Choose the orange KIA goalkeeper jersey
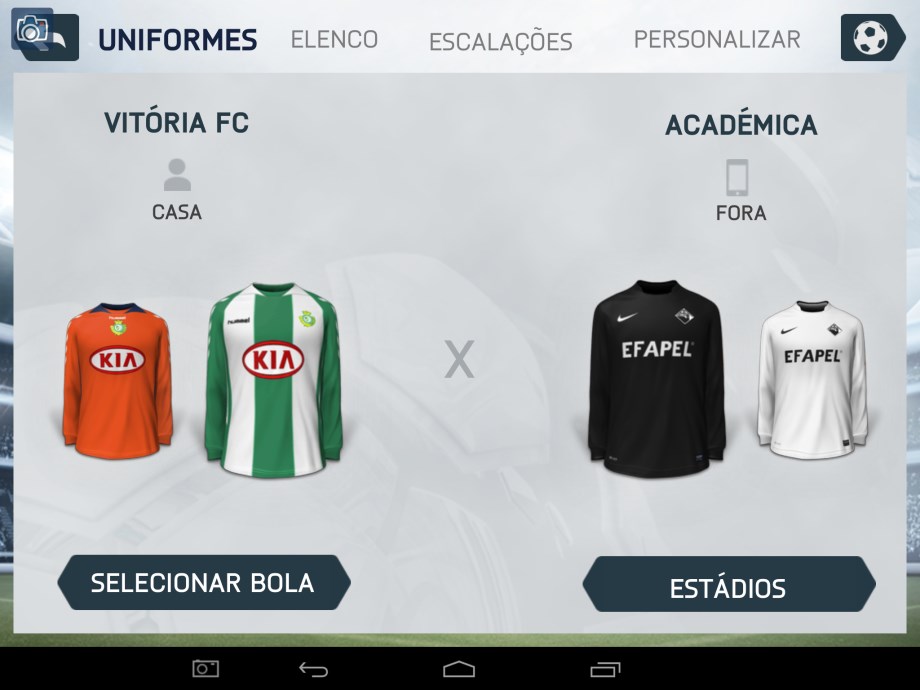The image size is (920, 690). [117, 380]
